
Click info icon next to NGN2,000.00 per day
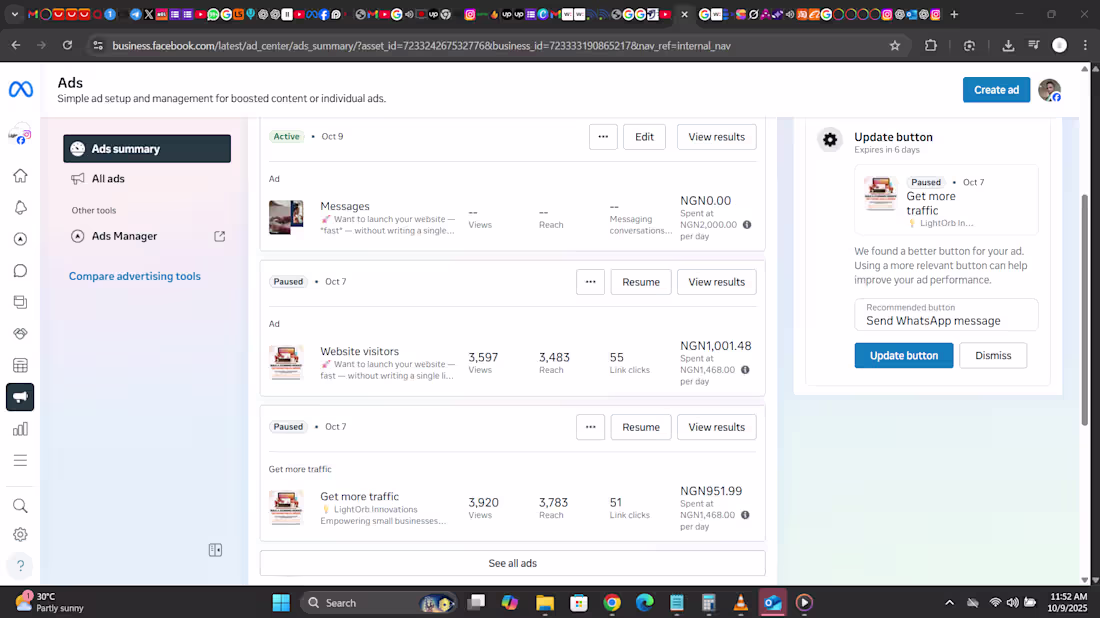point(747,225)
